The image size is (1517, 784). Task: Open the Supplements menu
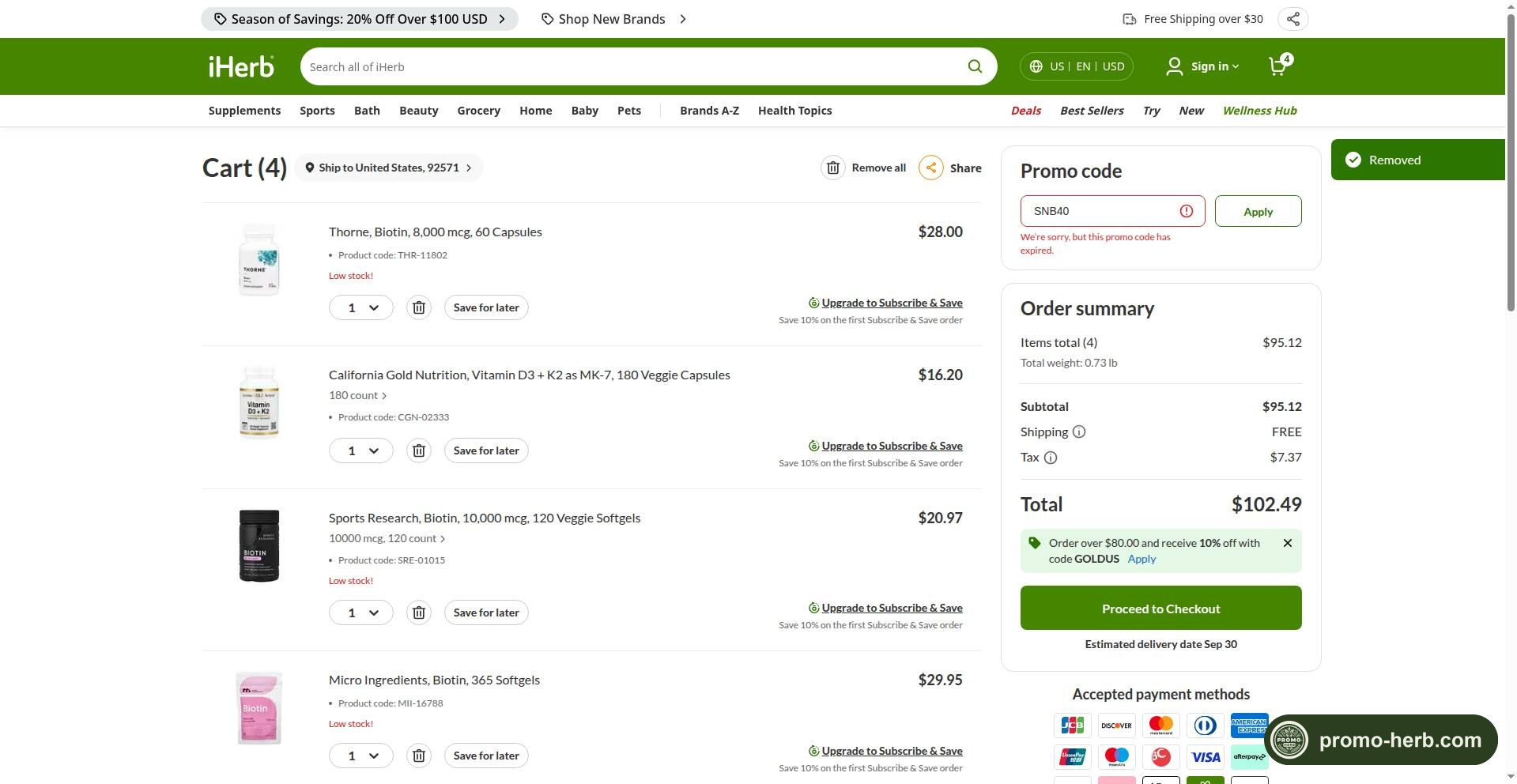pos(244,111)
